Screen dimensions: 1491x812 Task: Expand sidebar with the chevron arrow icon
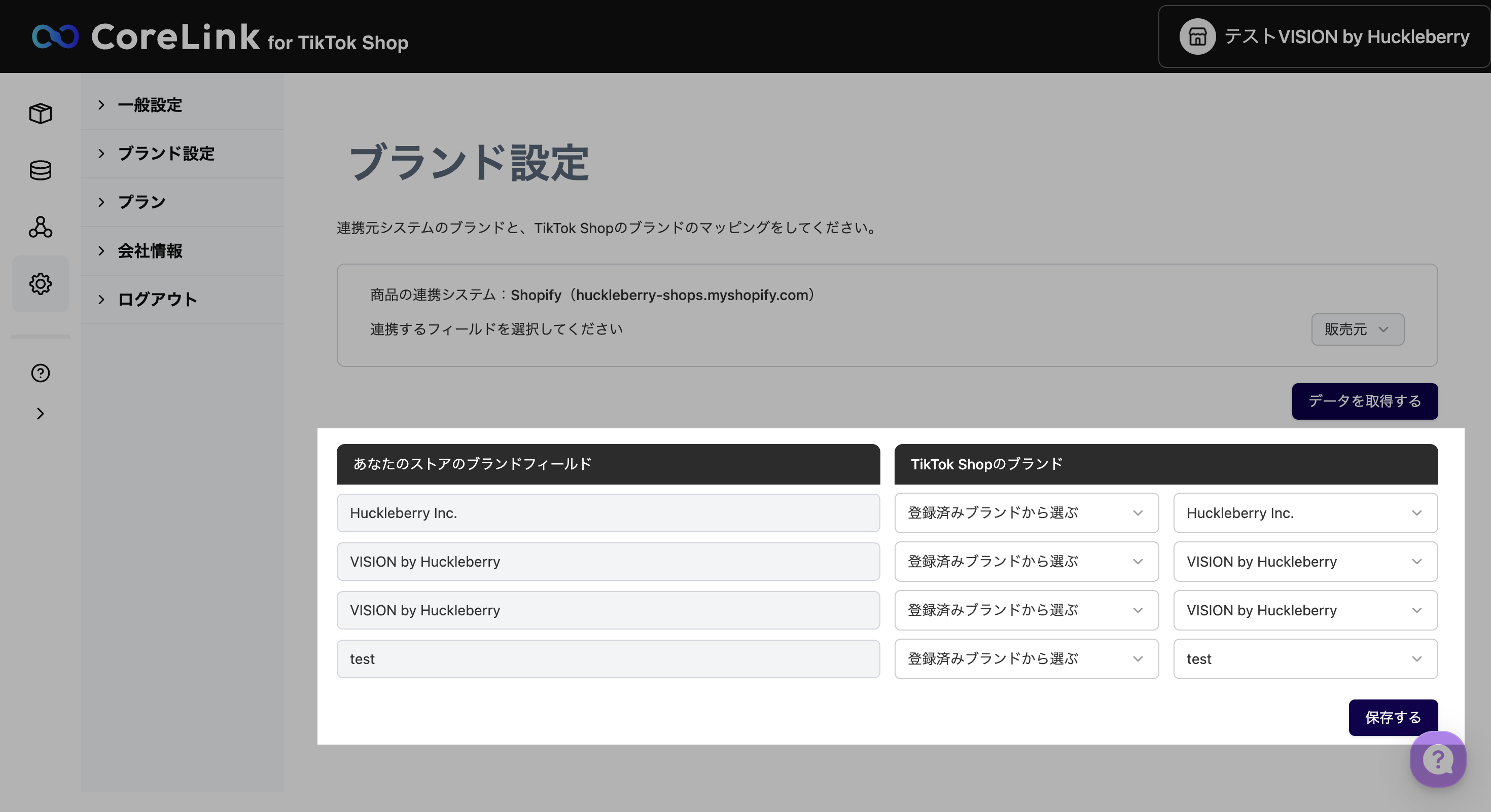[x=41, y=414]
